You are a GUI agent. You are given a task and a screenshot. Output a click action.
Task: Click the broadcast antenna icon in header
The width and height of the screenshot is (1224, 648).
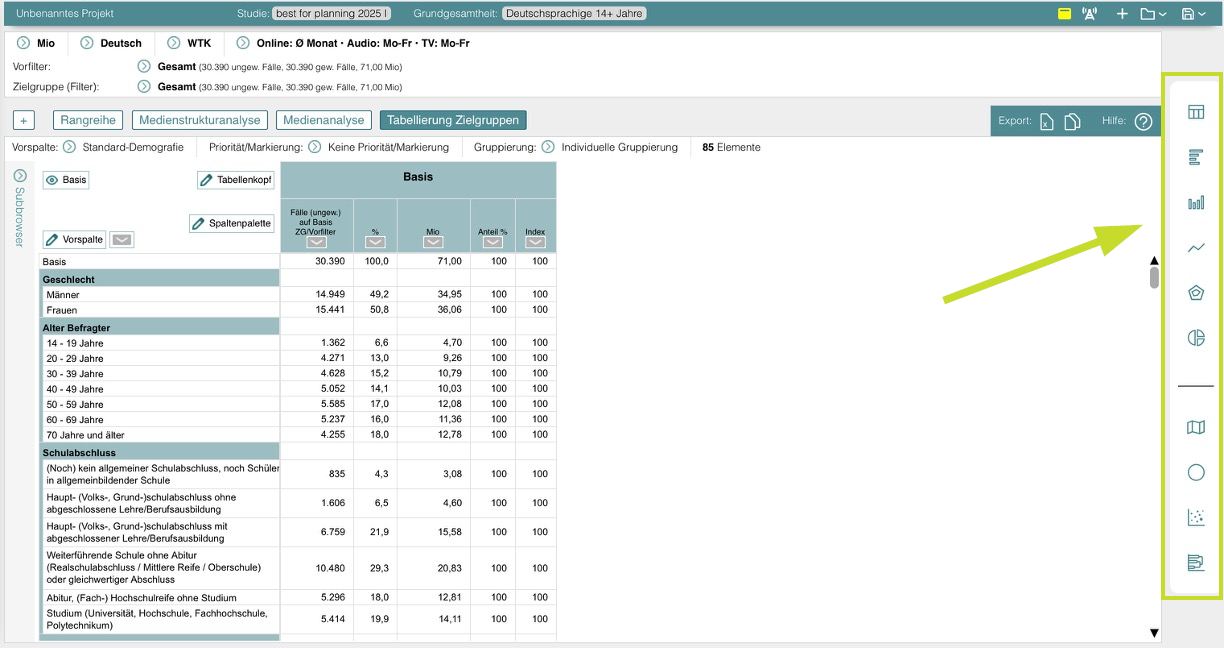point(1090,14)
